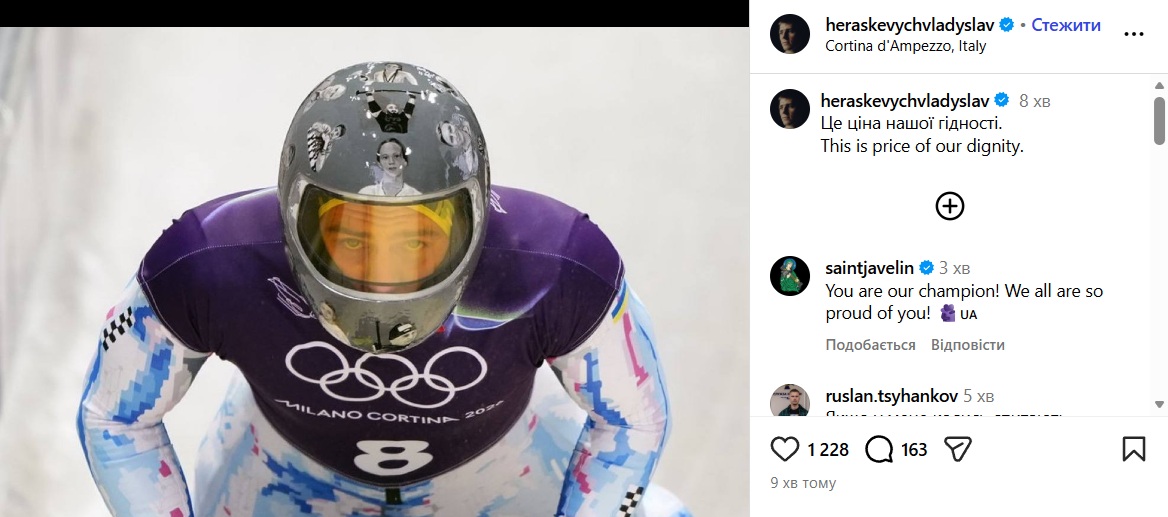The height and width of the screenshot is (517, 1168).
Task: Share the post with the paper plane icon
Action: point(959,449)
